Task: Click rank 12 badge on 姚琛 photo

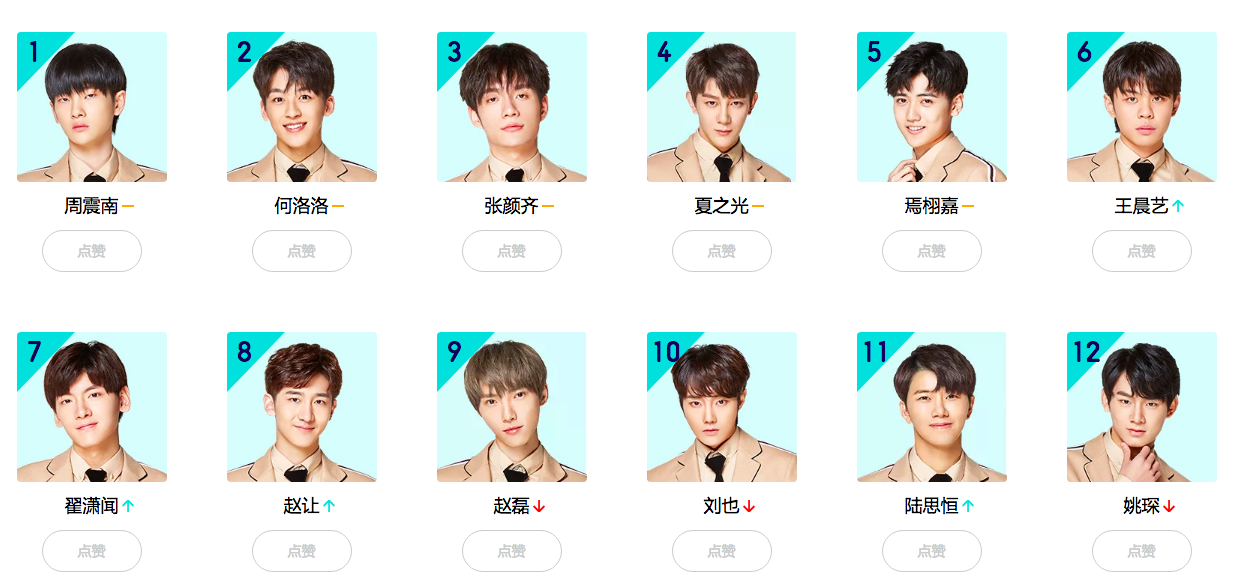Action: coord(1086,352)
